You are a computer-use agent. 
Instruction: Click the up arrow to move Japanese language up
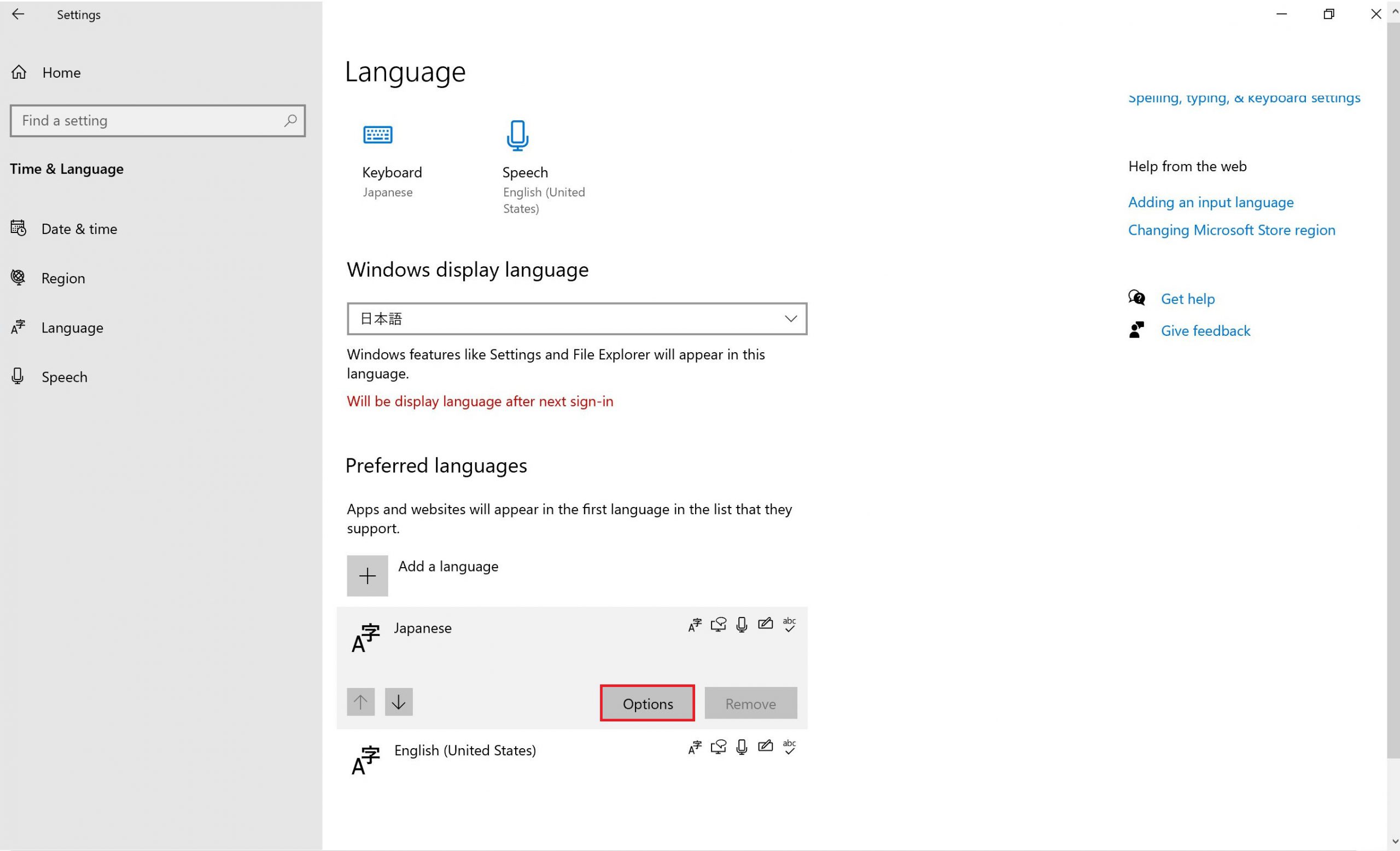361,702
